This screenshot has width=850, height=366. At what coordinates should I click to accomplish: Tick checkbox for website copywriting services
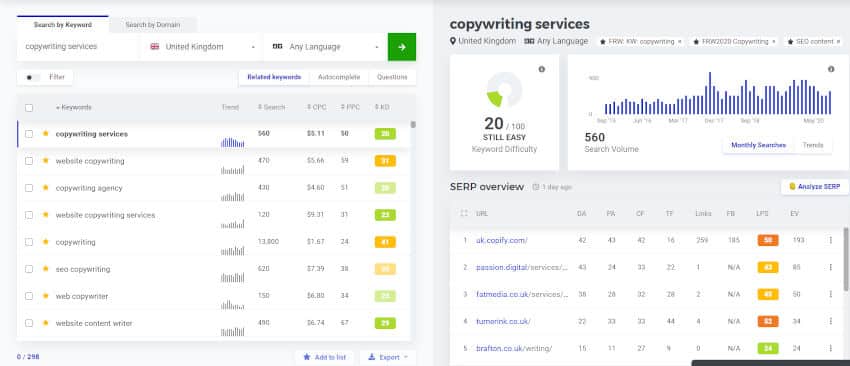pos(29,215)
